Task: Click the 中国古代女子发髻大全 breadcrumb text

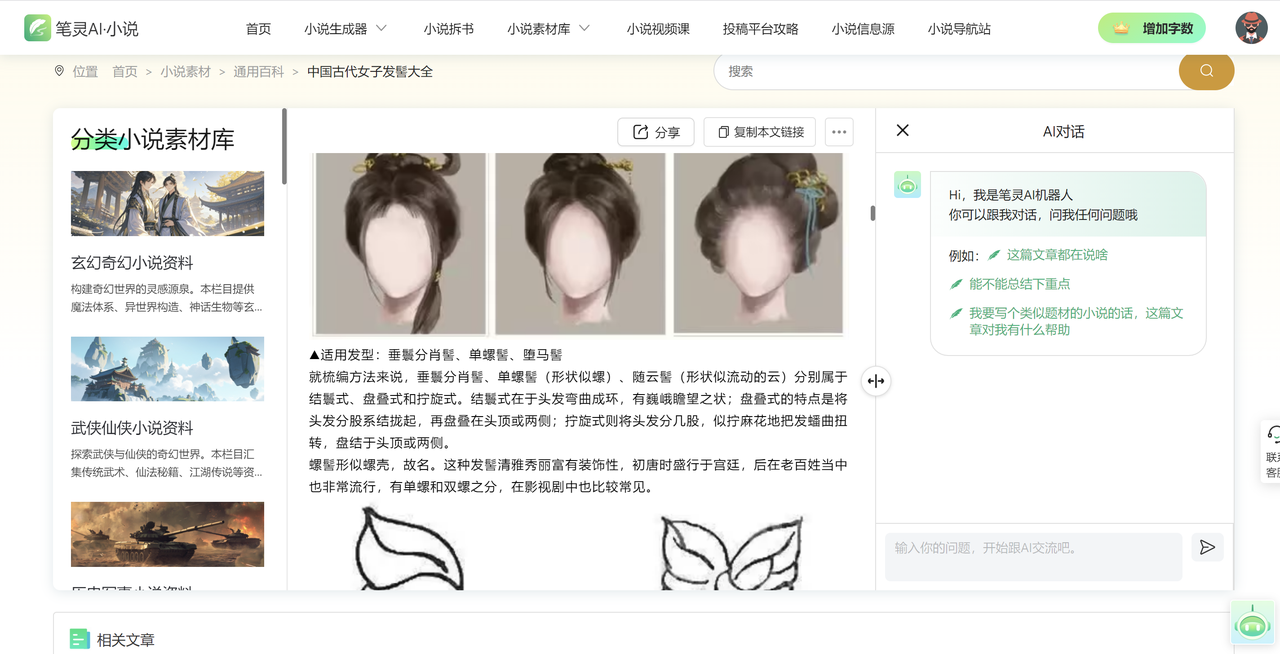Action: coord(370,72)
